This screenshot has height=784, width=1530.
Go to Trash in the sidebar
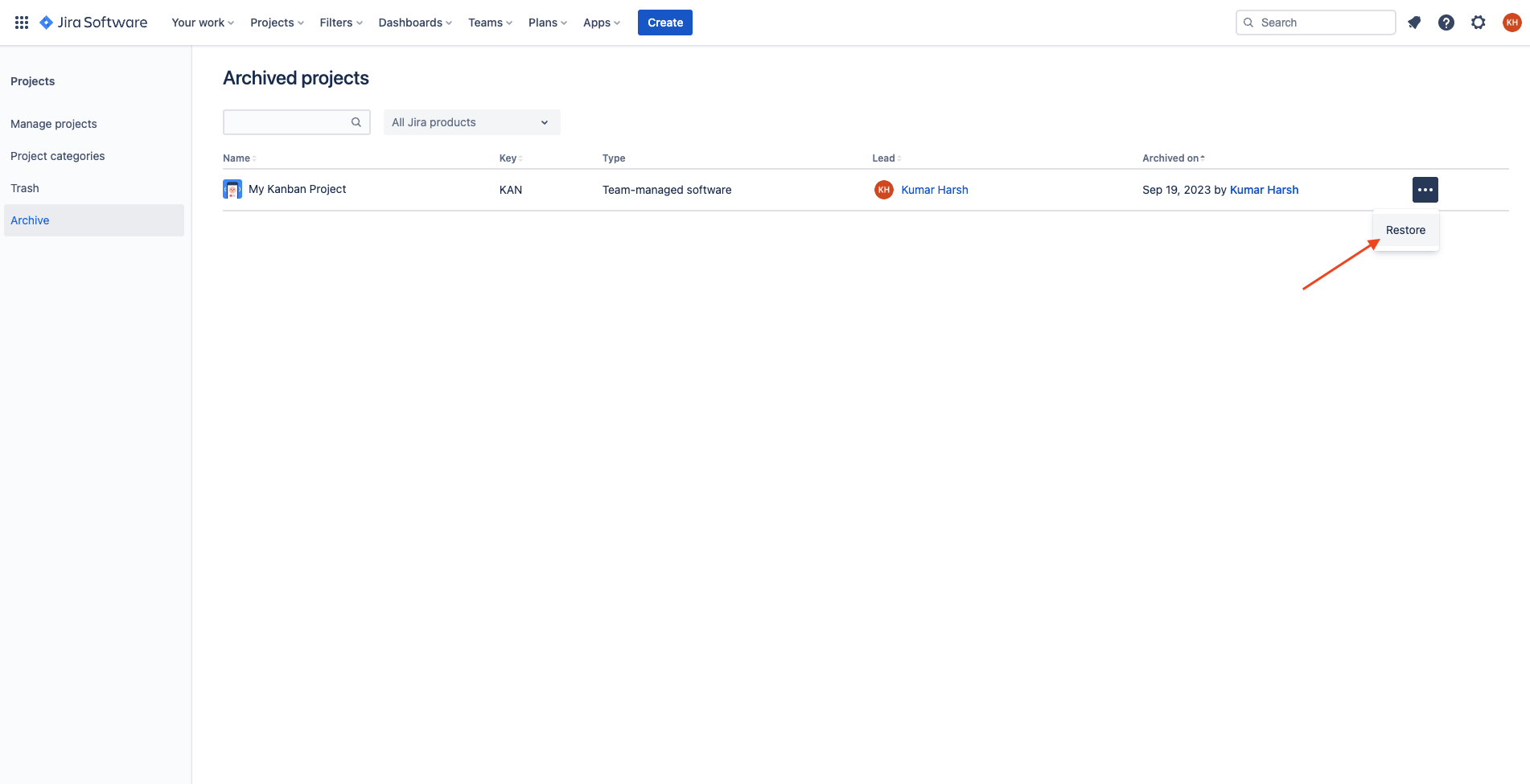click(25, 187)
